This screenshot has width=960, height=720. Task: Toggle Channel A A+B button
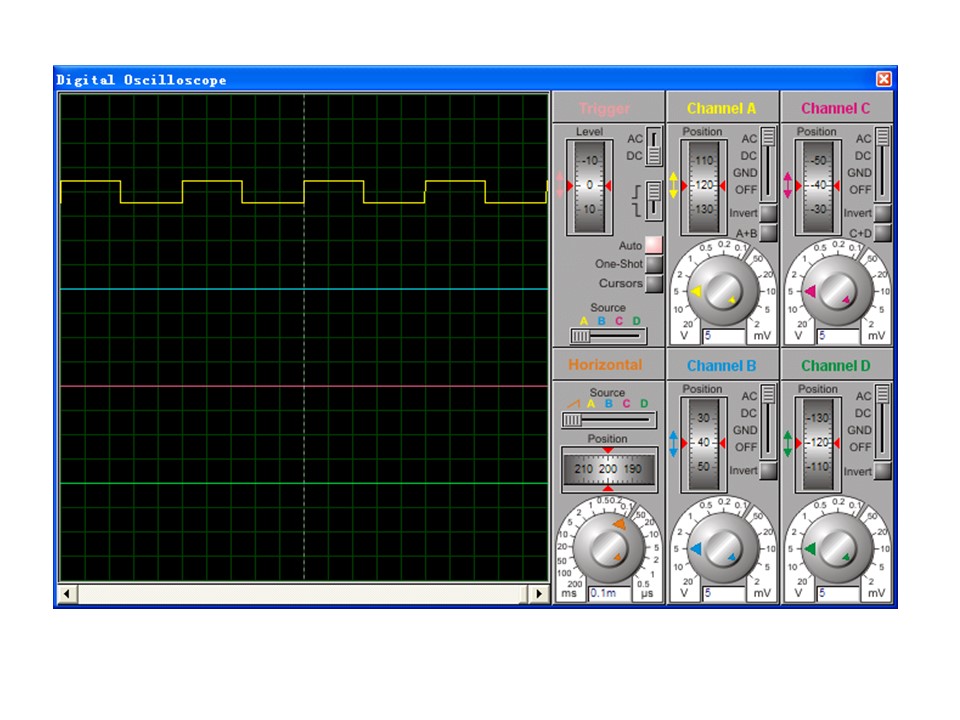coord(768,233)
